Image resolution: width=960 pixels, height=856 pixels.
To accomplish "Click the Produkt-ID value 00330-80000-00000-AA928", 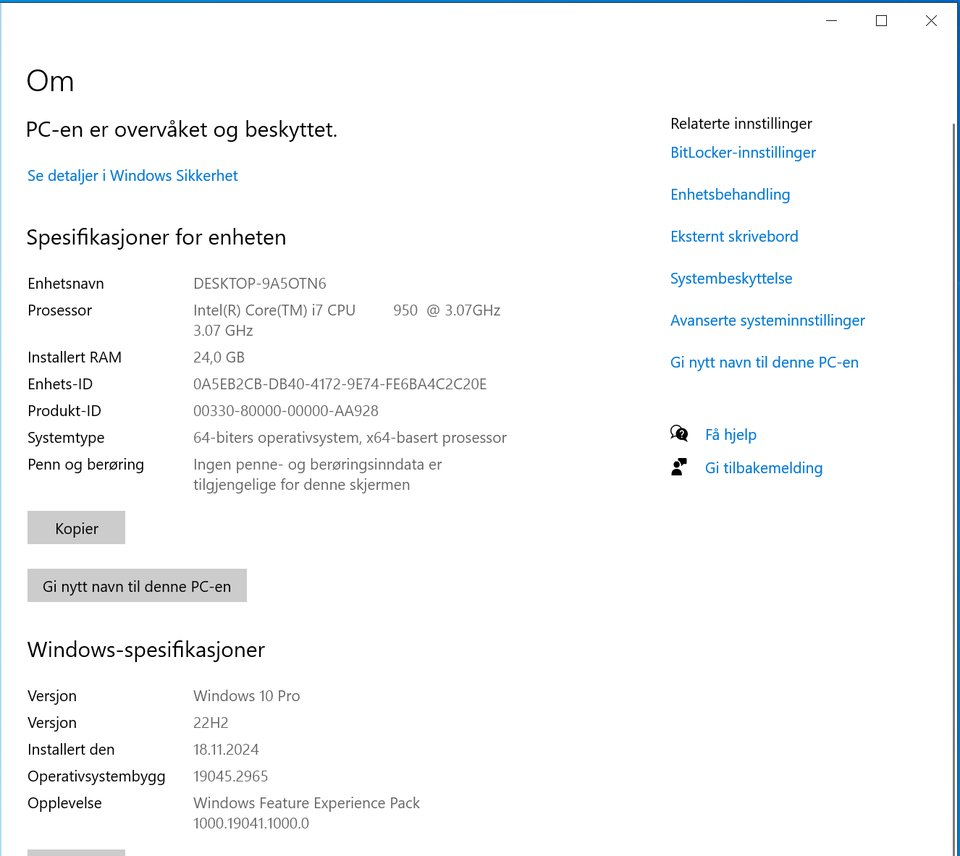I will (286, 411).
